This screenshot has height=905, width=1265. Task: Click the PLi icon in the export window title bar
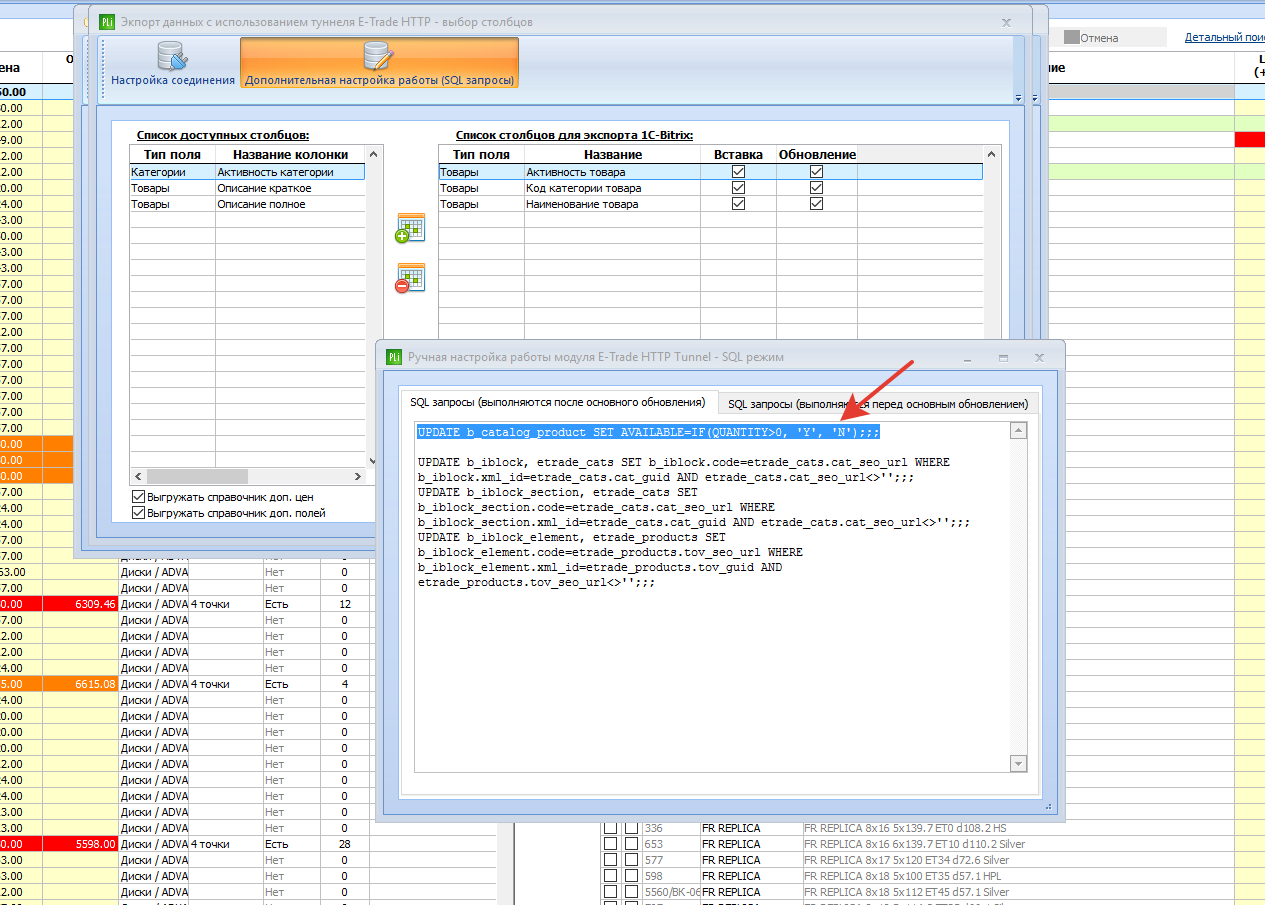[107, 22]
